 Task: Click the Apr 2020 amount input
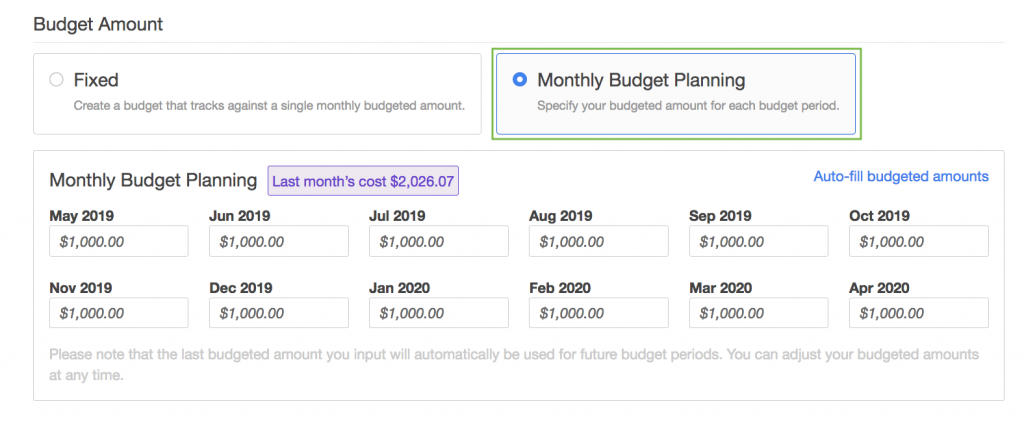point(919,313)
